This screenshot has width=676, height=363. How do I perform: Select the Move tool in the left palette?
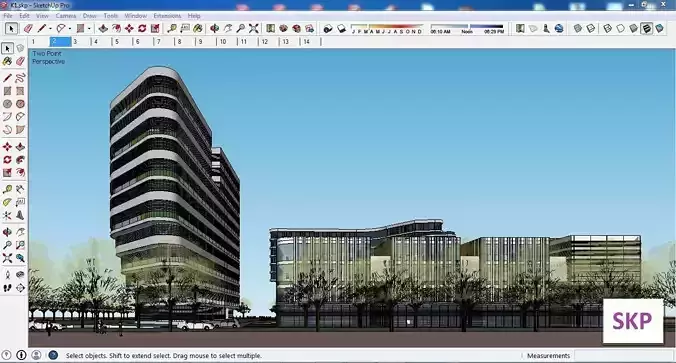(x=7, y=147)
